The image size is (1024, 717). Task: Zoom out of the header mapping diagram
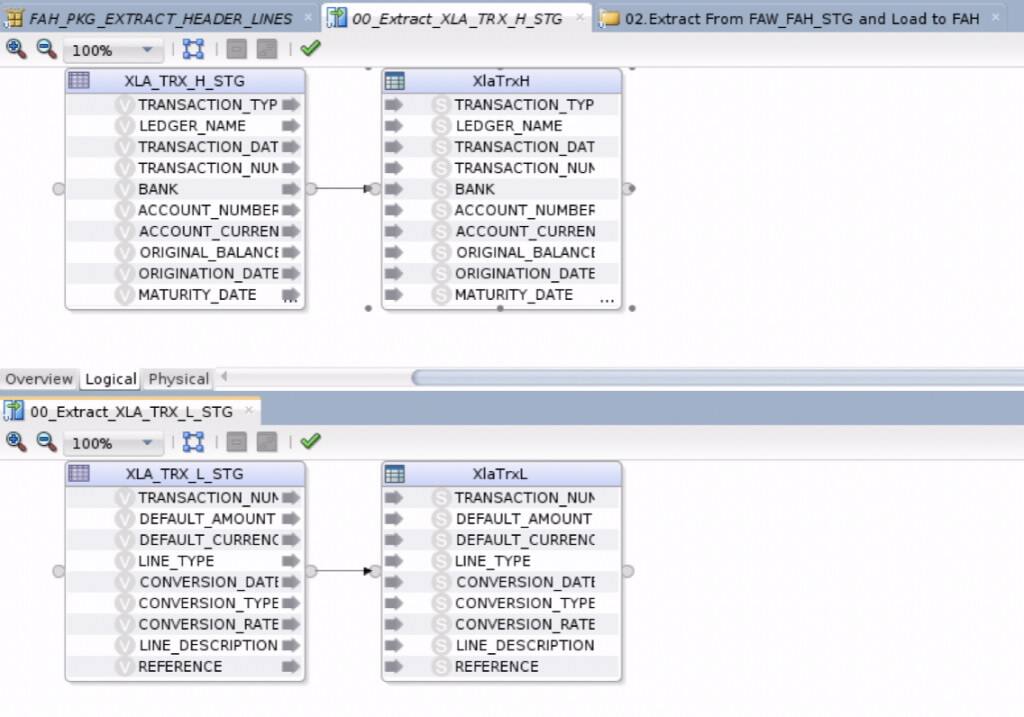tap(44, 48)
